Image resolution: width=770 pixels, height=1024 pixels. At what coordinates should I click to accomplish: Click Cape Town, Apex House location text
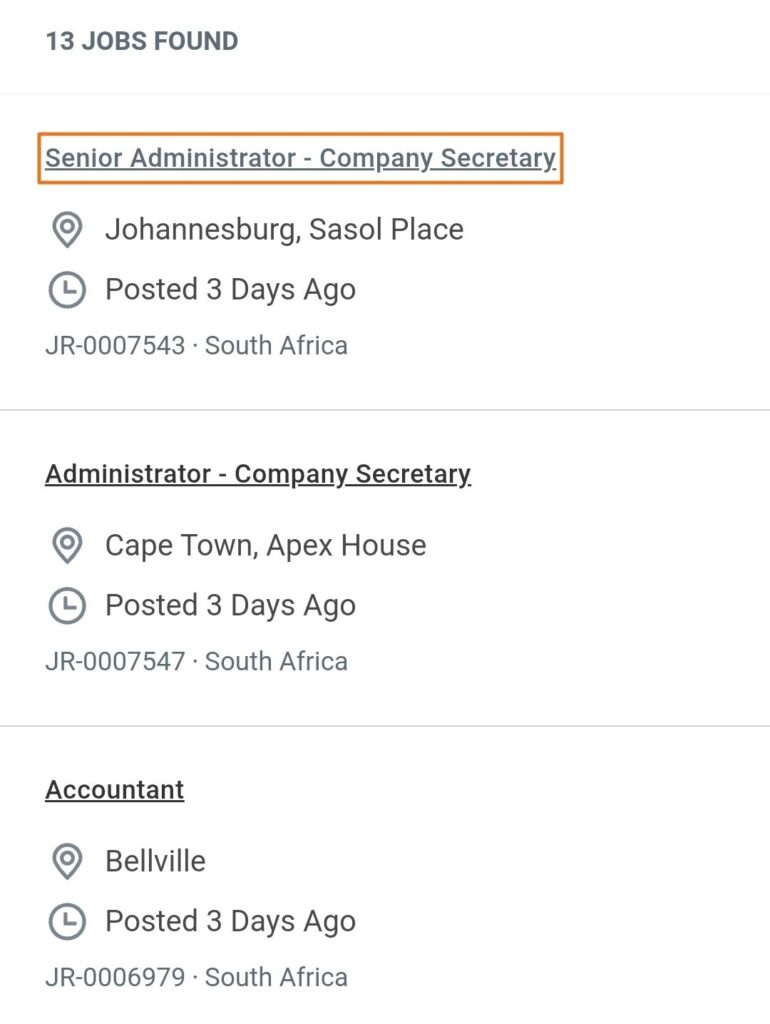click(265, 546)
